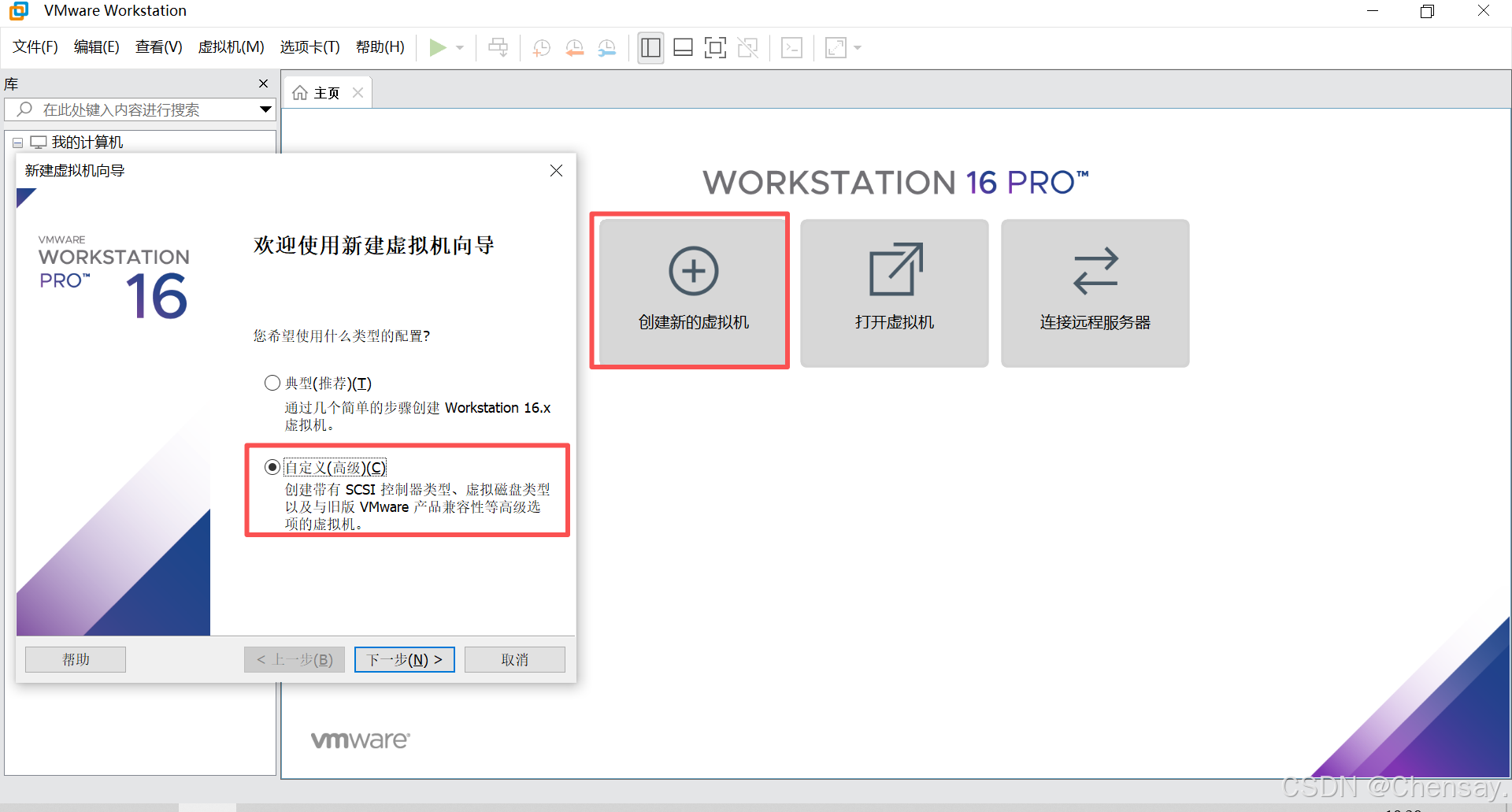Screen dimensions: 1512x812
Task: Collapse the 我的计算机 tree node
Action: pos(18,143)
